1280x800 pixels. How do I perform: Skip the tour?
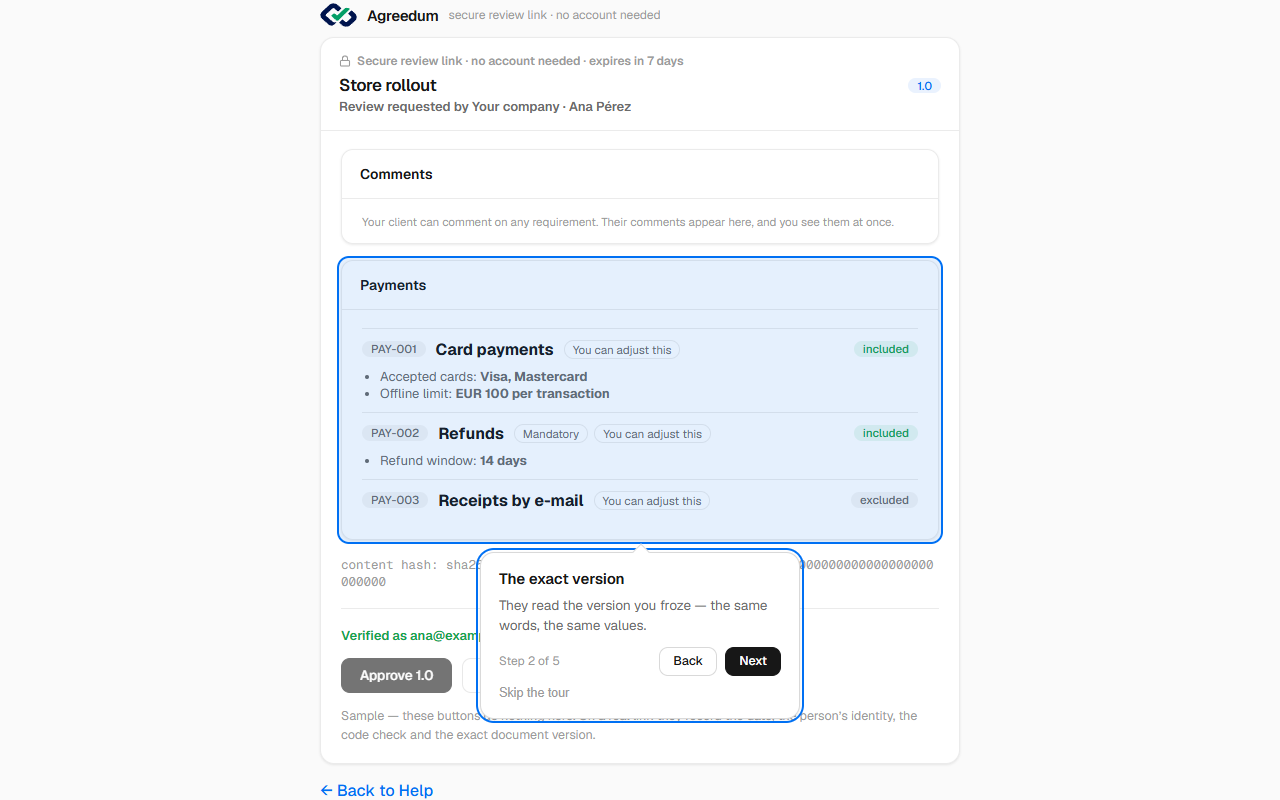[x=534, y=692]
